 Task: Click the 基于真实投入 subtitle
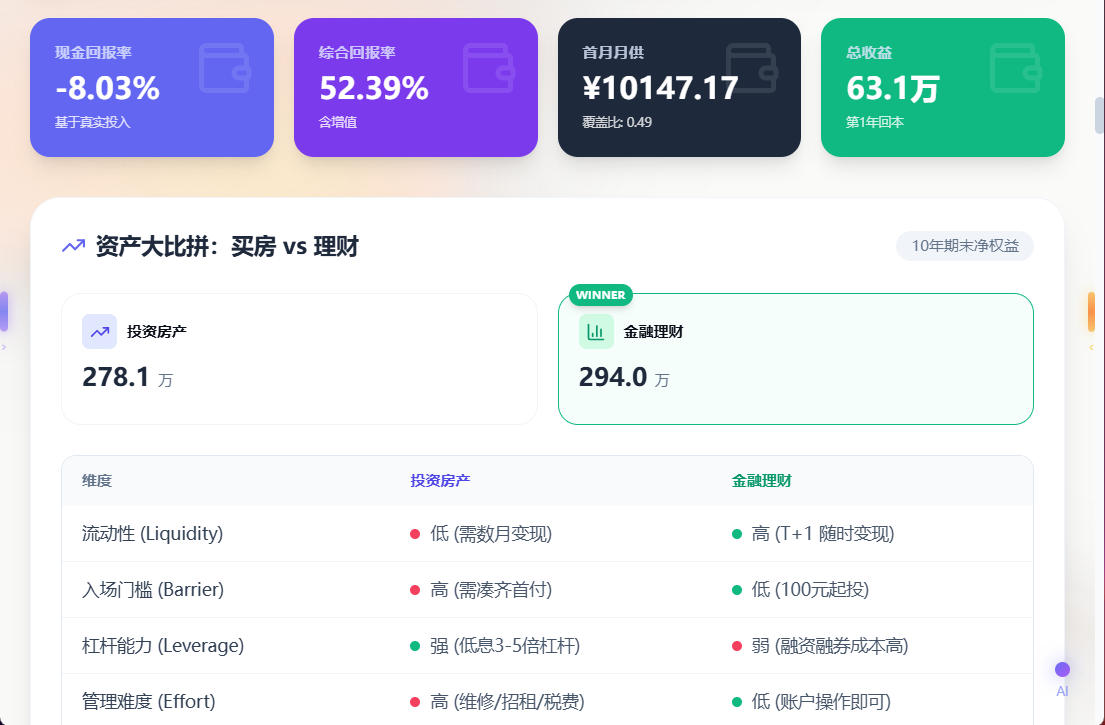(x=93, y=122)
